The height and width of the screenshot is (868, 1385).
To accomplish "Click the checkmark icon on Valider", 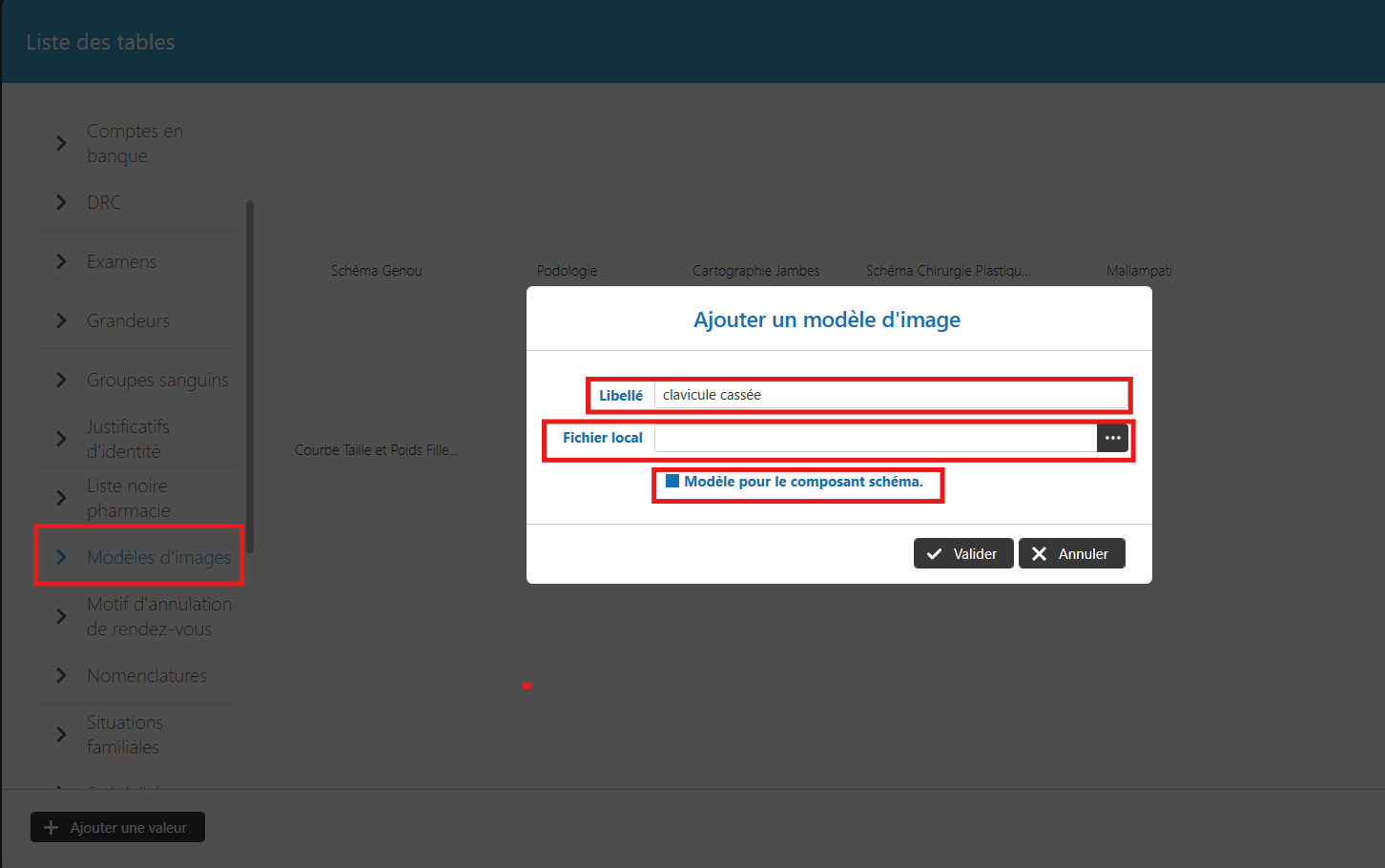I will (935, 554).
